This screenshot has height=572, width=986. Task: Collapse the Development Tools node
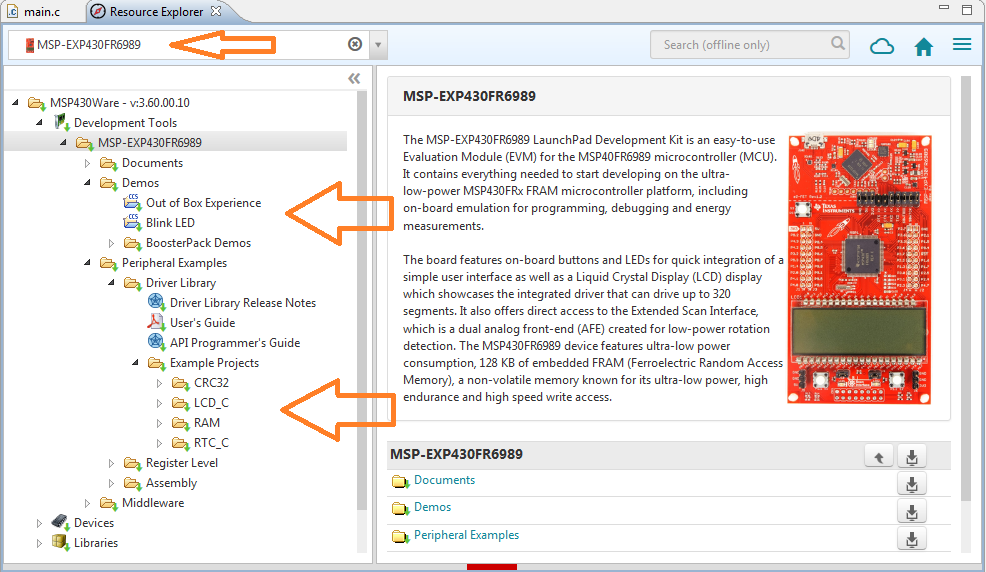pos(40,123)
